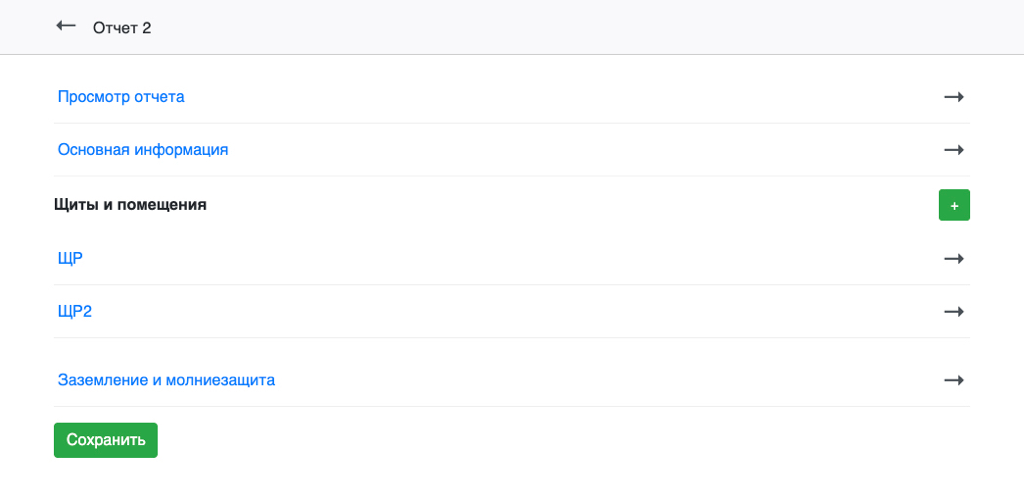The width and height of the screenshot is (1024, 500).
Task: View the report via Просмотр отчета arrow
Action: [953, 97]
